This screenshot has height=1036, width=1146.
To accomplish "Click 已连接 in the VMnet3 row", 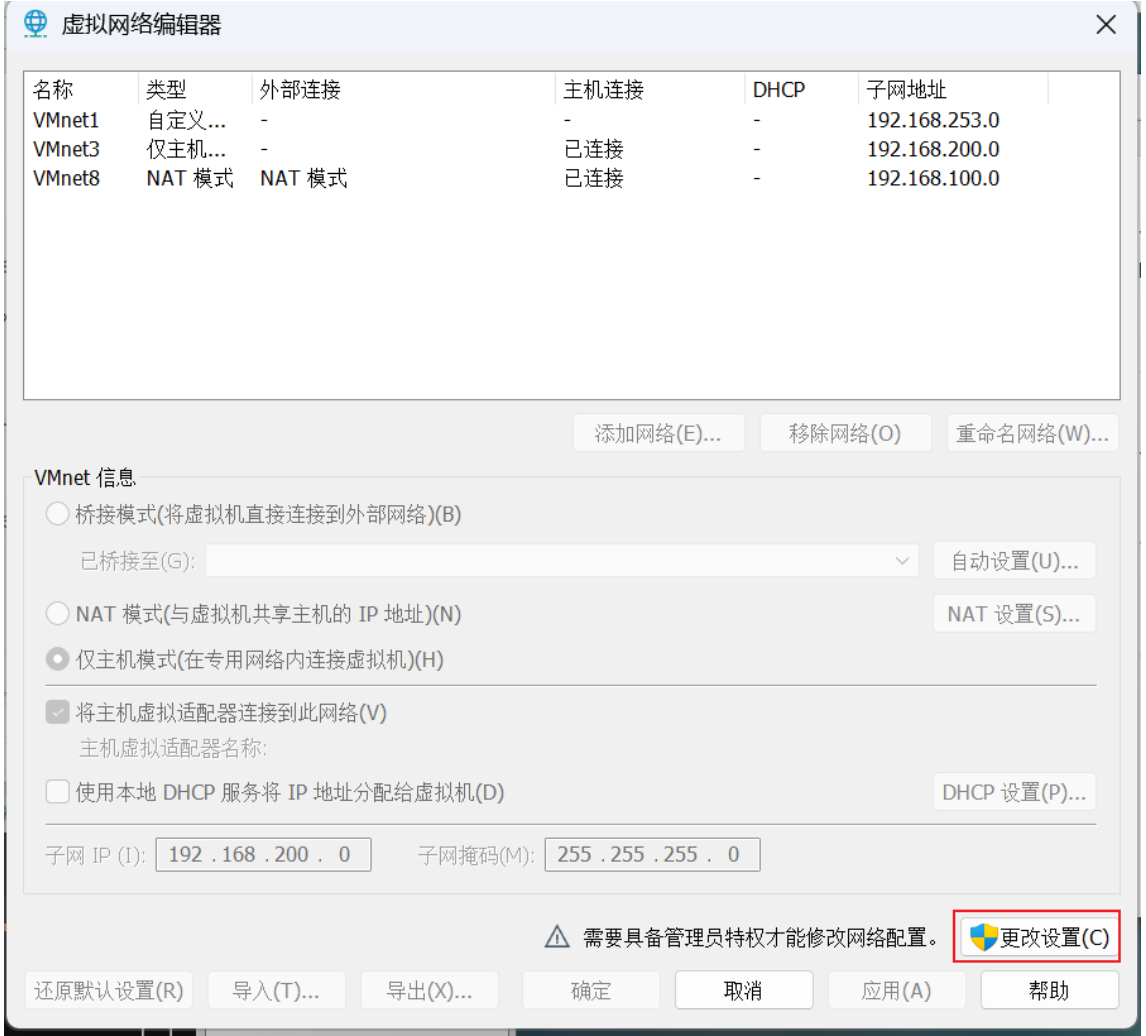I will click(x=593, y=149).
